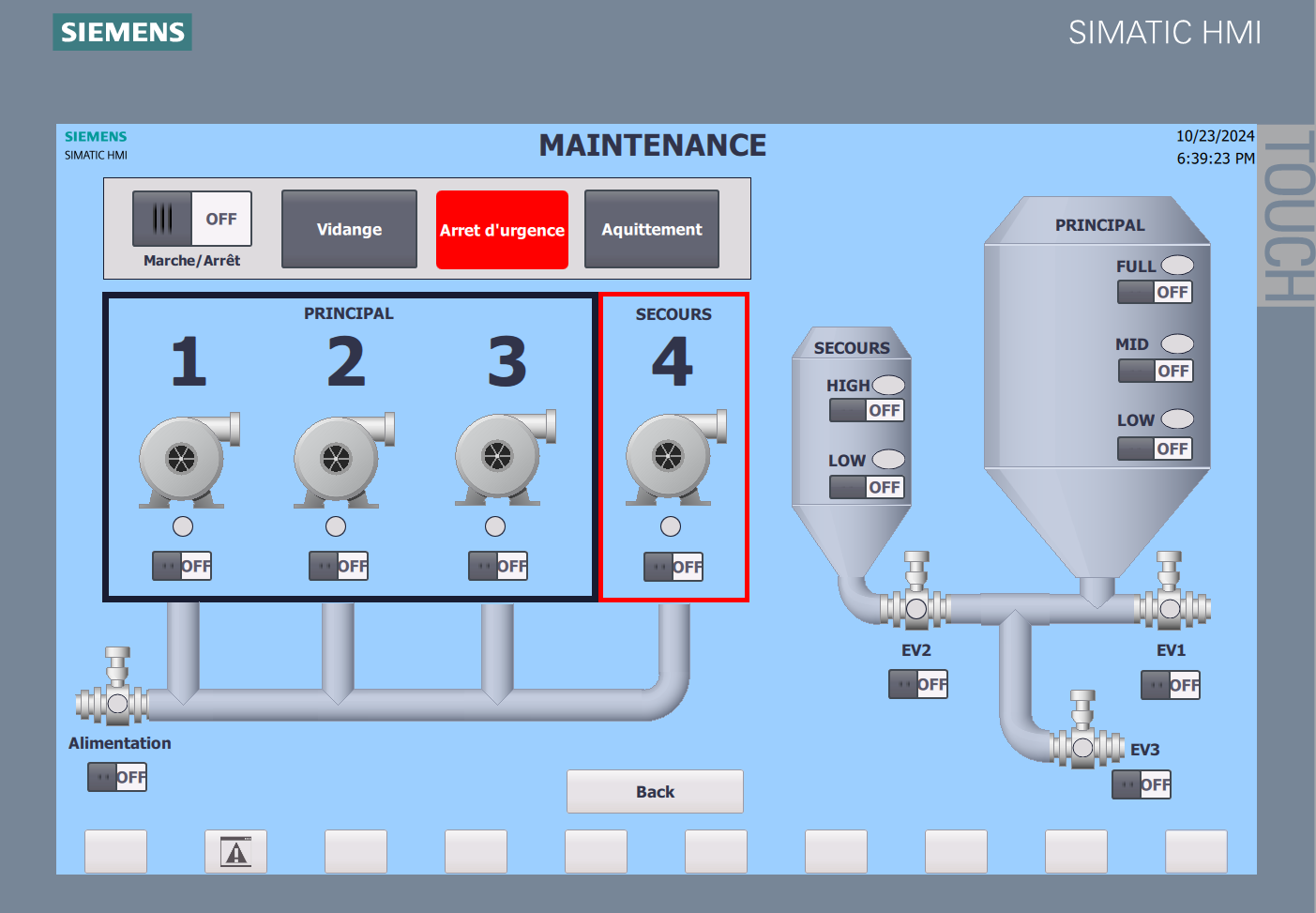Viewport: 1316px width, 913px height.
Task: Go back with the Back button
Action: (655, 792)
